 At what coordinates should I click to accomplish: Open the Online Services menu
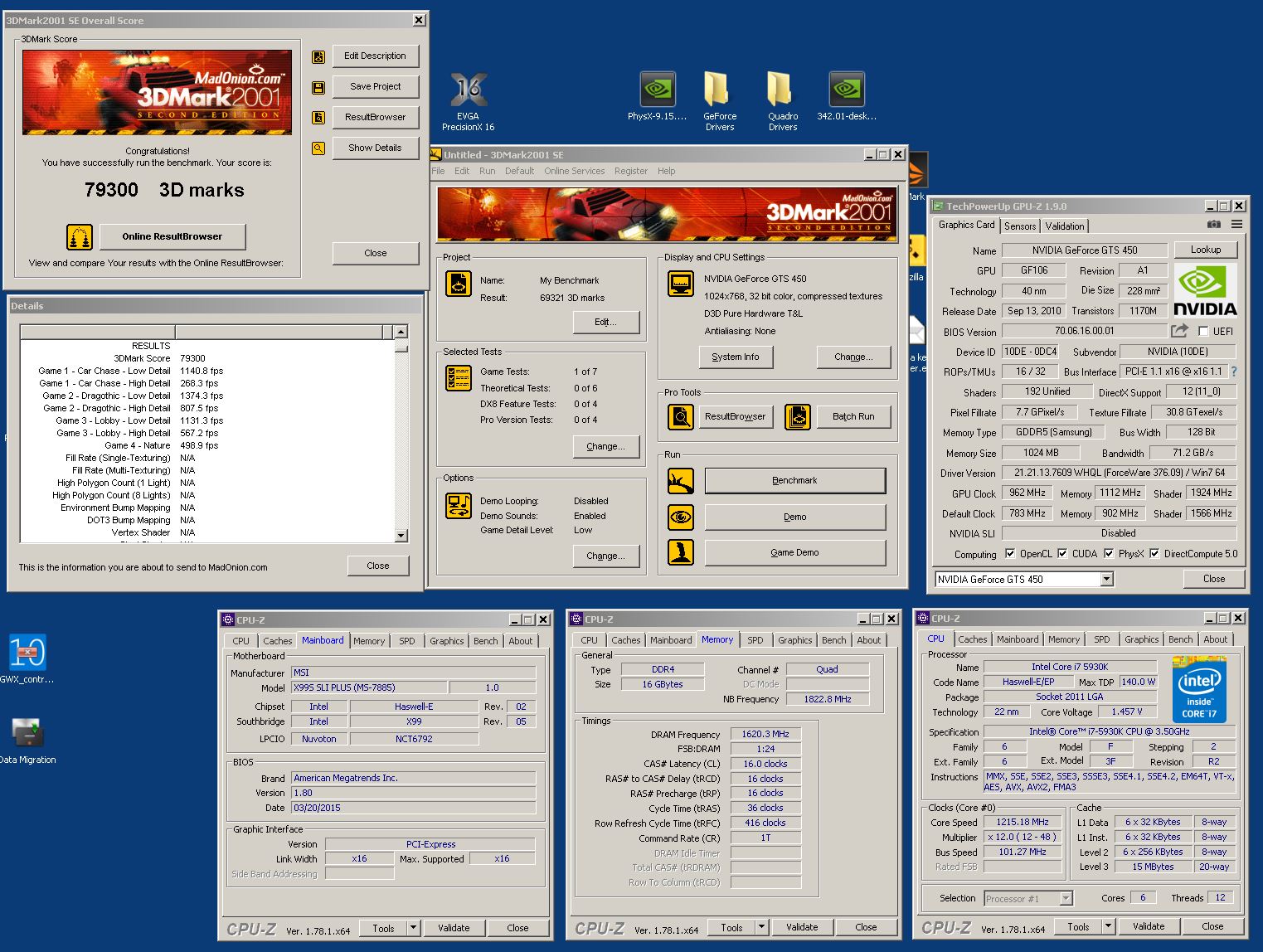[x=575, y=171]
